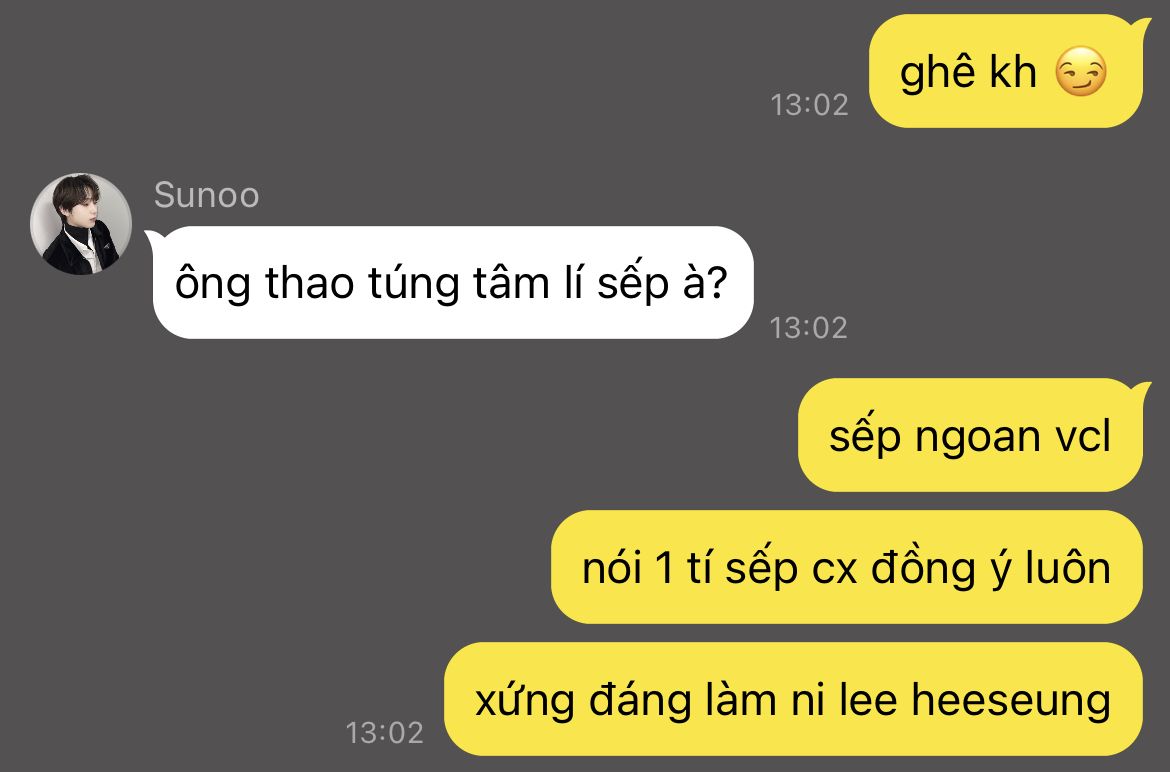Select the 'nói 1 tí sếp cx' bubble
Screen dimensions: 1170x772
[x=846, y=567]
